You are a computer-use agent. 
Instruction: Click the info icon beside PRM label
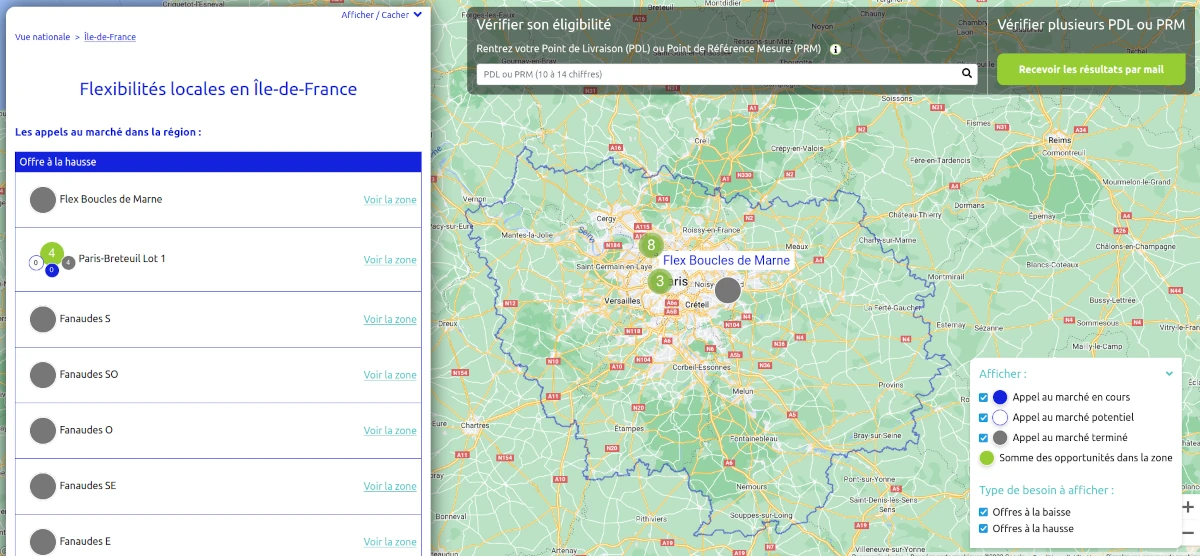pos(835,49)
